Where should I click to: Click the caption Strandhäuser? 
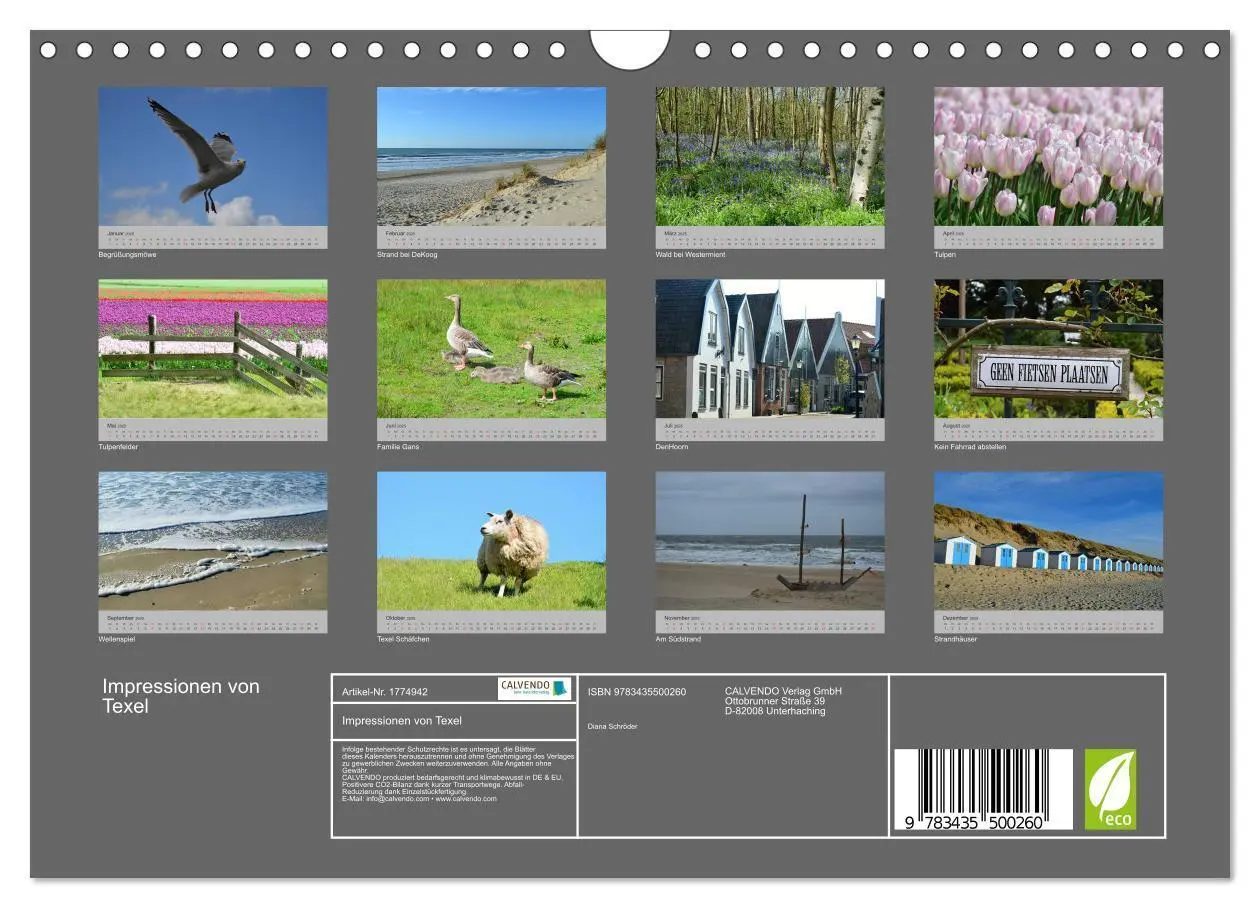(956, 639)
